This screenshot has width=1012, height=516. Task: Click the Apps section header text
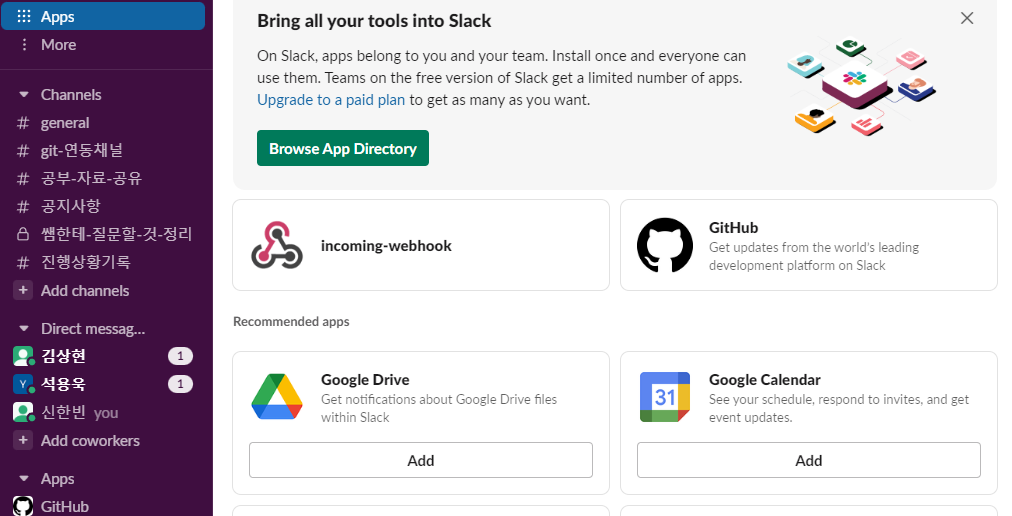57,479
